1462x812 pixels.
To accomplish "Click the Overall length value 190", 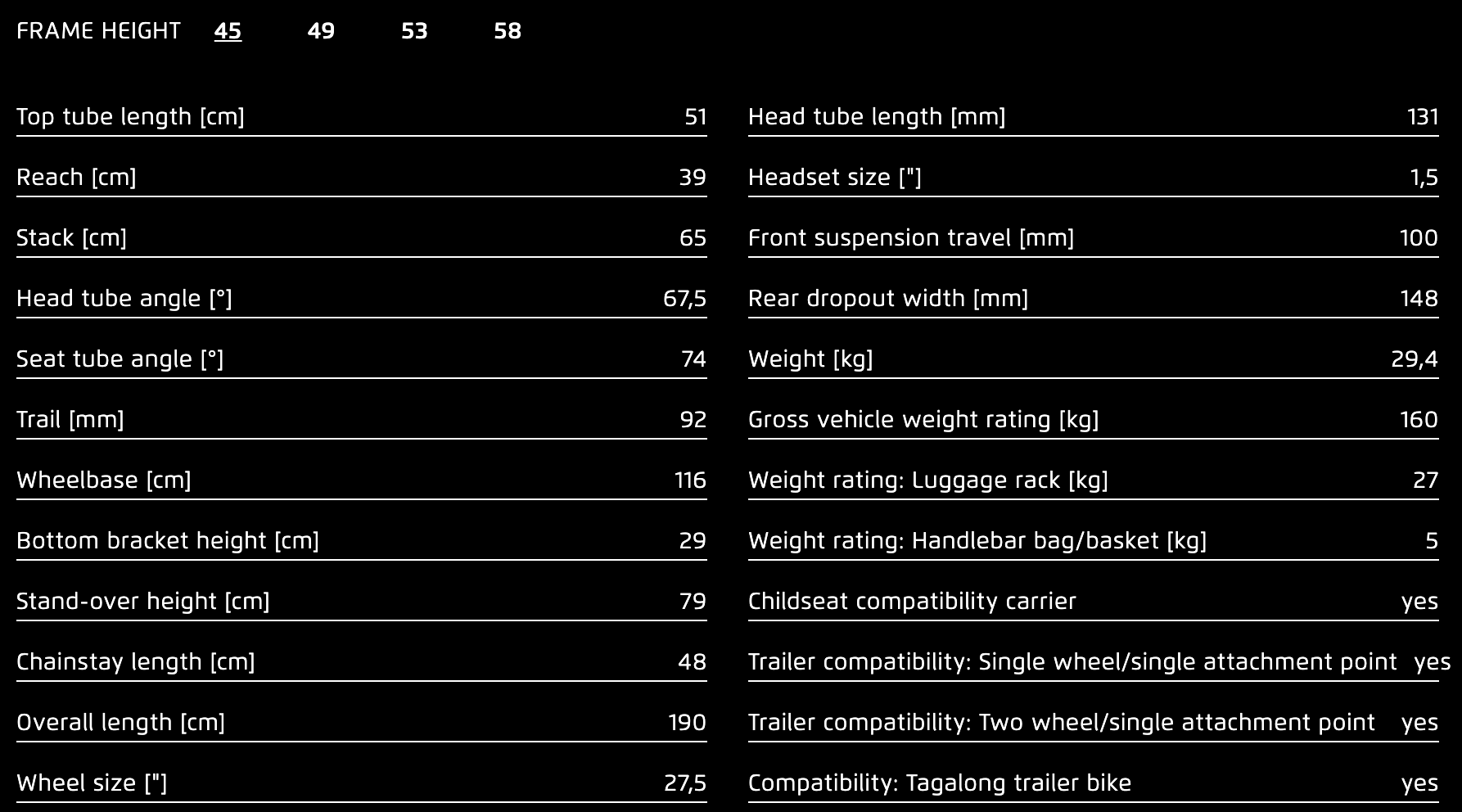I will (x=687, y=723).
